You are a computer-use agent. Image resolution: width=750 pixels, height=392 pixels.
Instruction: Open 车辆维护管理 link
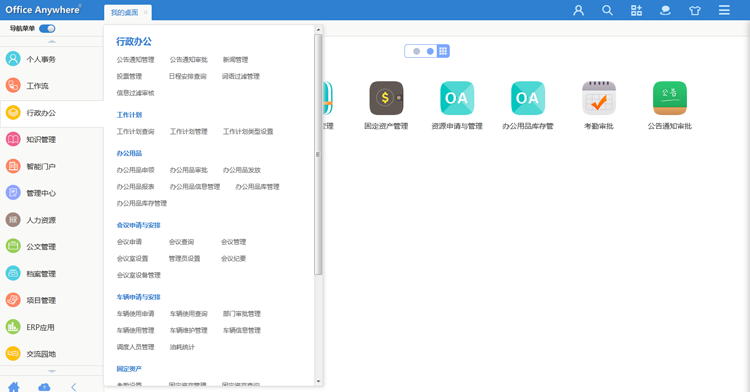point(188,331)
